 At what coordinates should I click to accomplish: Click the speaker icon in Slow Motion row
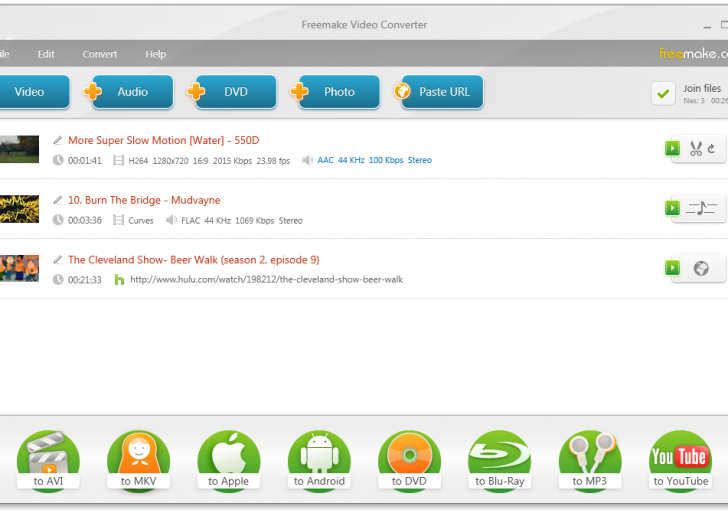(307, 160)
